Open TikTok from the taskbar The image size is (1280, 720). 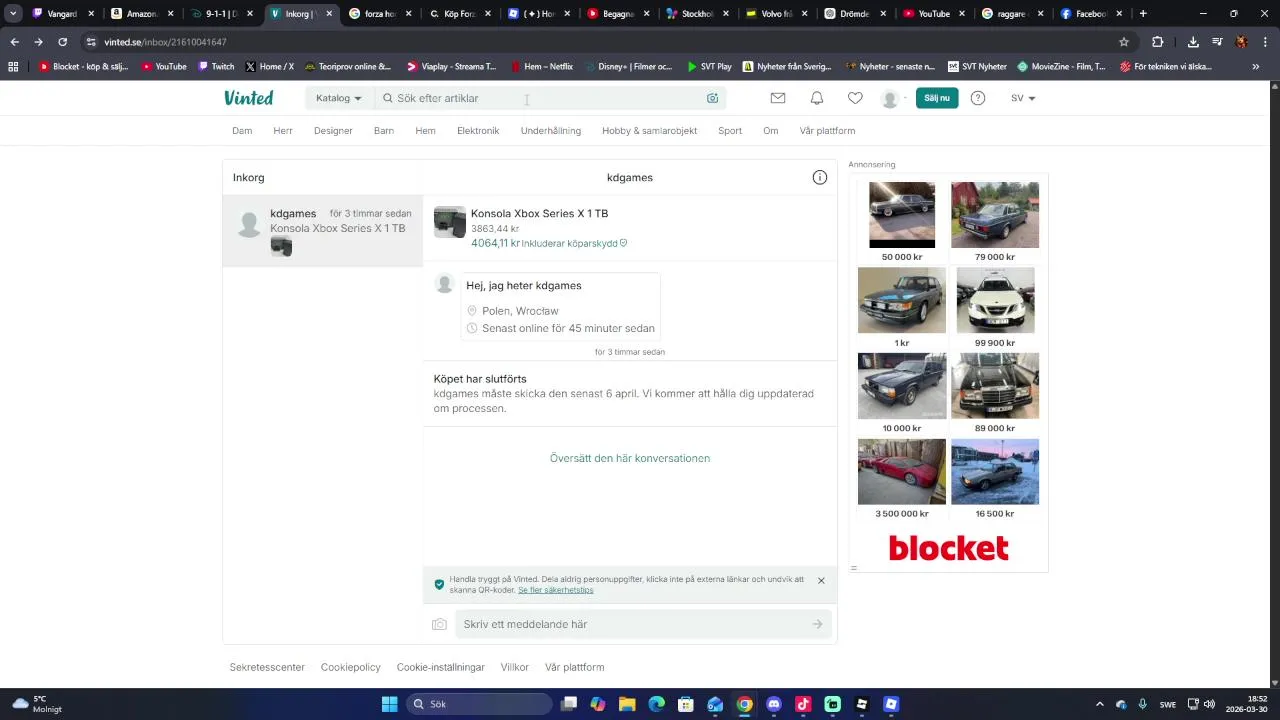[803, 704]
